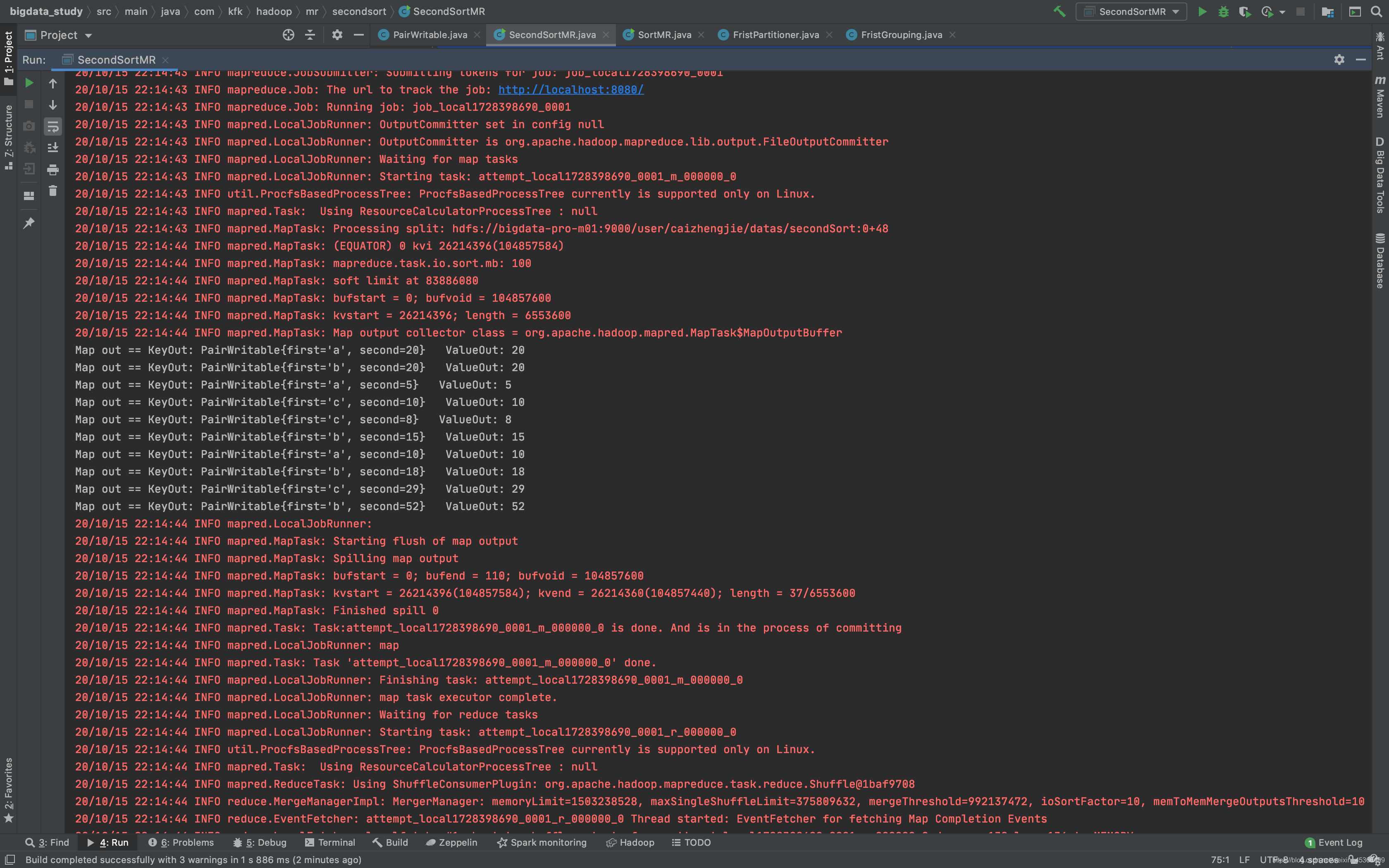
Task: Toggle Soft-Wrap in the console
Action: (53, 126)
